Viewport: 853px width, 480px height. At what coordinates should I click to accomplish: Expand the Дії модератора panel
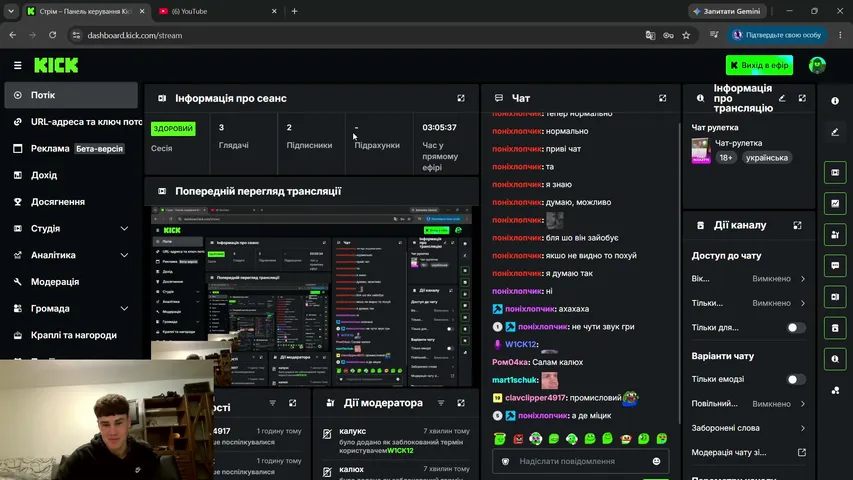coord(461,403)
